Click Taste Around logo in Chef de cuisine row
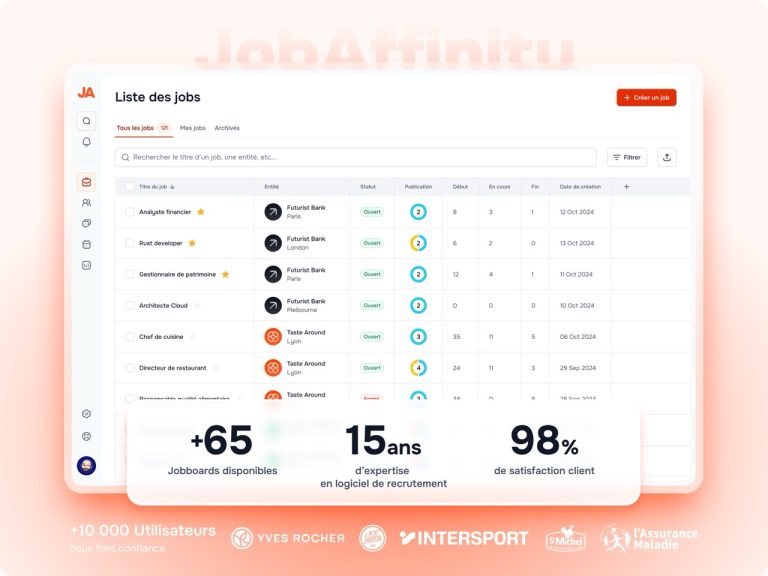768x576 pixels. 273,336
